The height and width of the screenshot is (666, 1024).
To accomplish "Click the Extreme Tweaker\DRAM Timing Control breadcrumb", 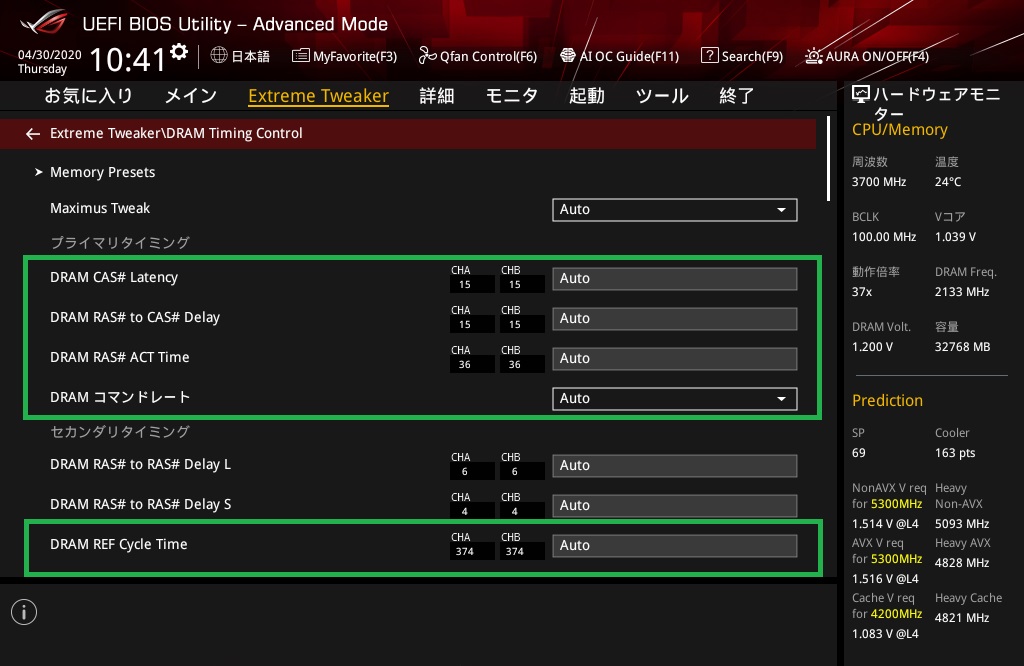I will point(176,133).
